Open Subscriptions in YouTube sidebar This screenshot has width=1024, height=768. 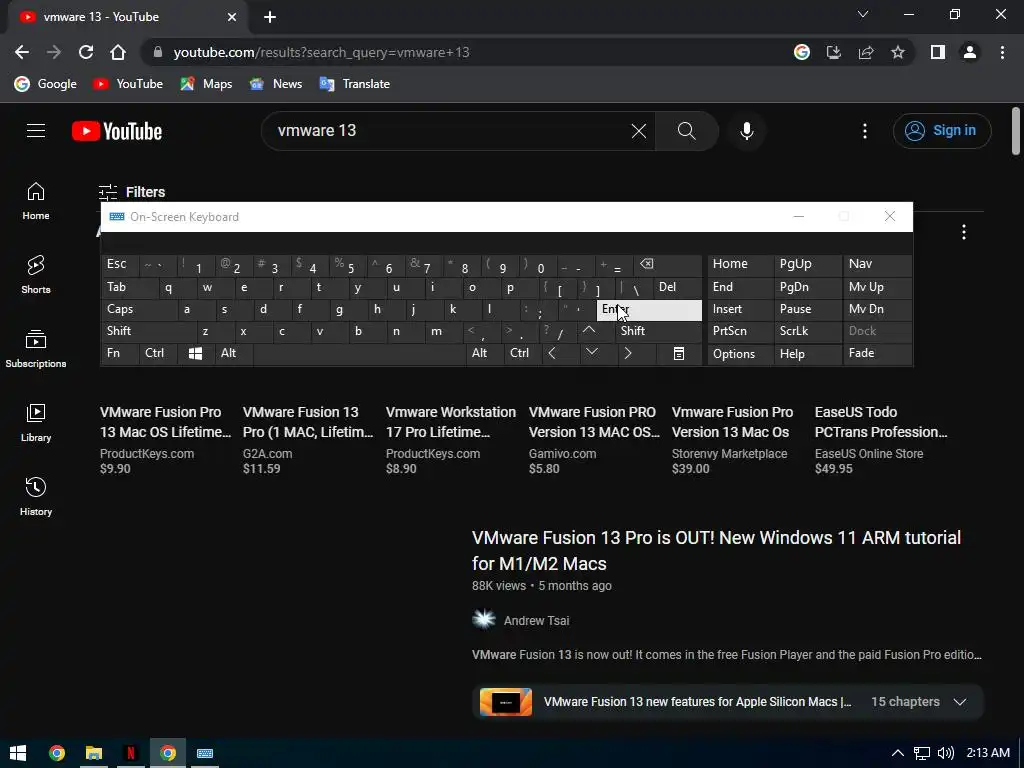click(36, 349)
